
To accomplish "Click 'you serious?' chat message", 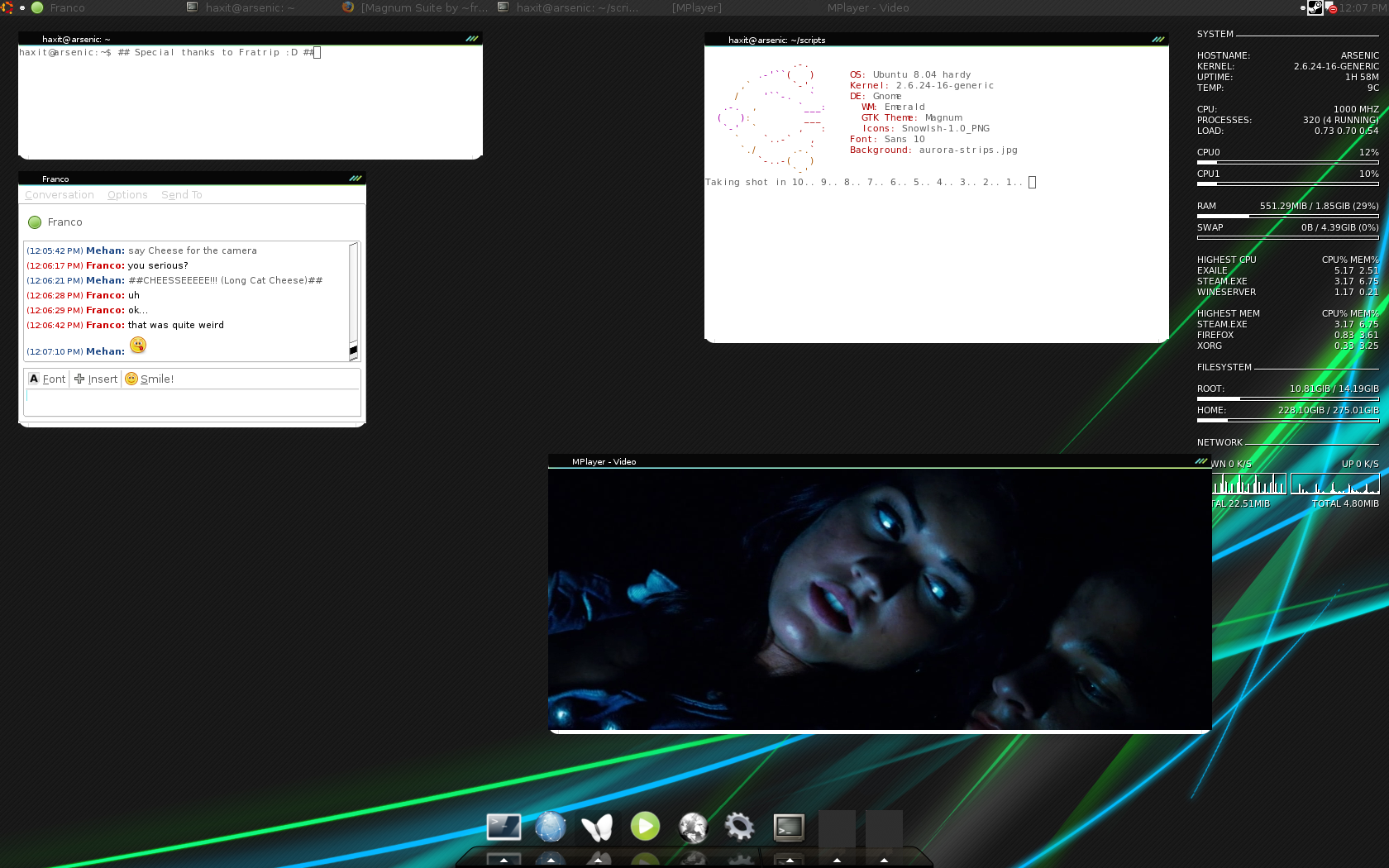I will (x=158, y=265).
